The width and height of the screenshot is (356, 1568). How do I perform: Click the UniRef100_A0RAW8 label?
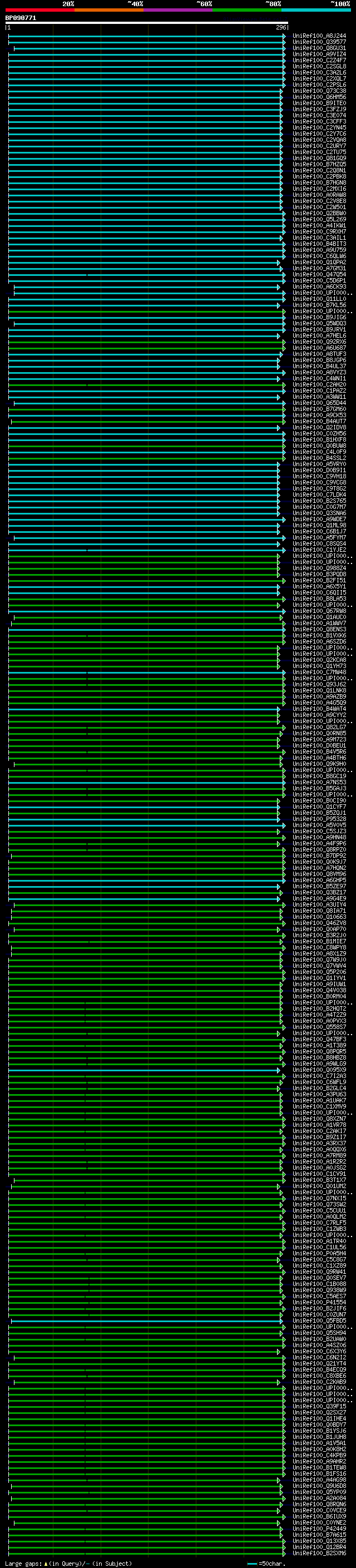pyautogui.click(x=319, y=195)
